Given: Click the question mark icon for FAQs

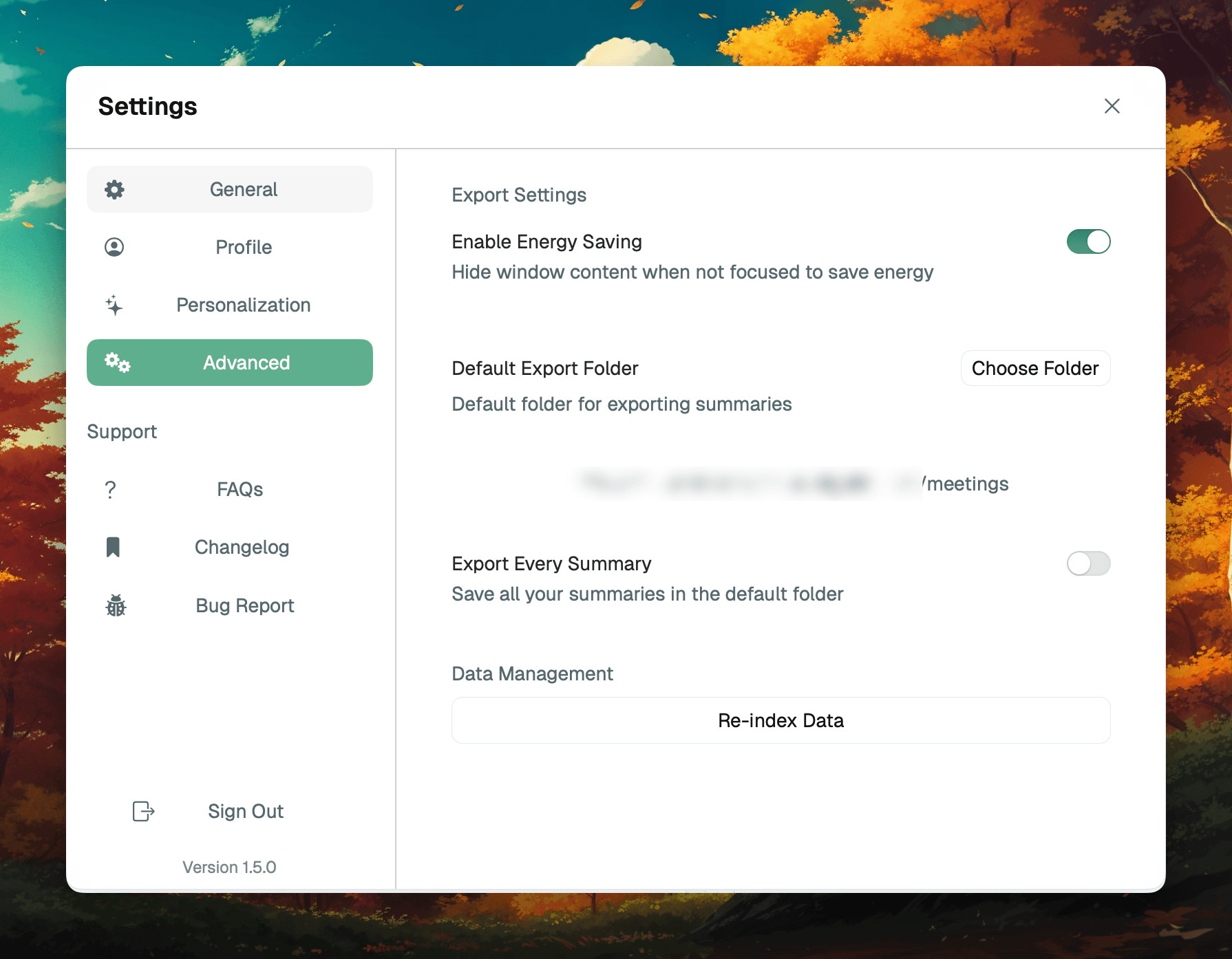Looking at the screenshot, I should click(x=110, y=489).
